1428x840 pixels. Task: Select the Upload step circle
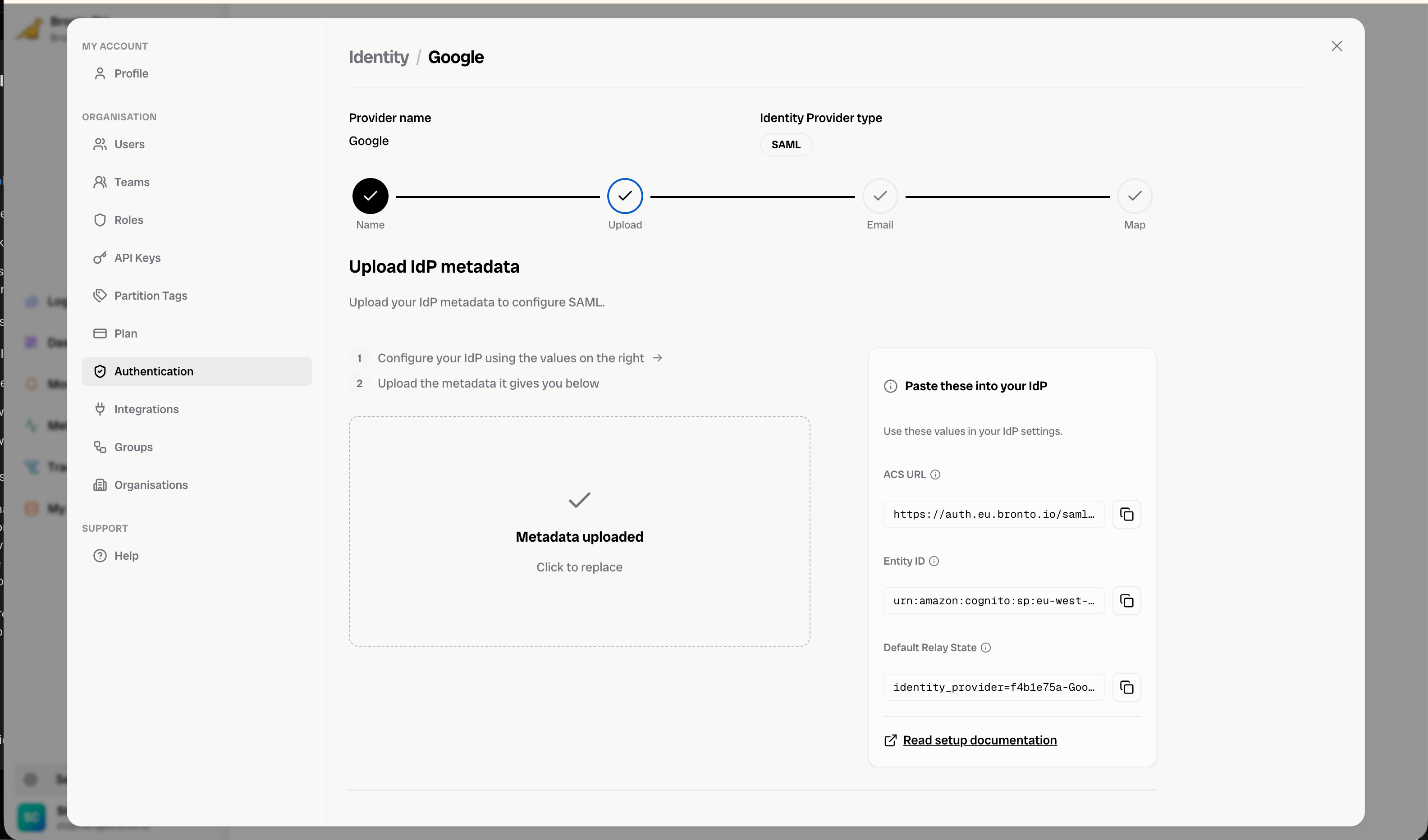(x=625, y=196)
